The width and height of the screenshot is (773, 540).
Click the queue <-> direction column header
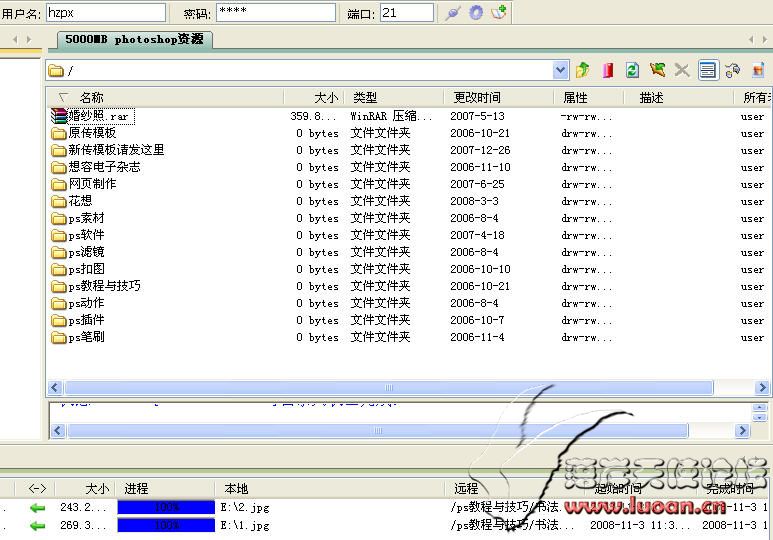(37, 489)
